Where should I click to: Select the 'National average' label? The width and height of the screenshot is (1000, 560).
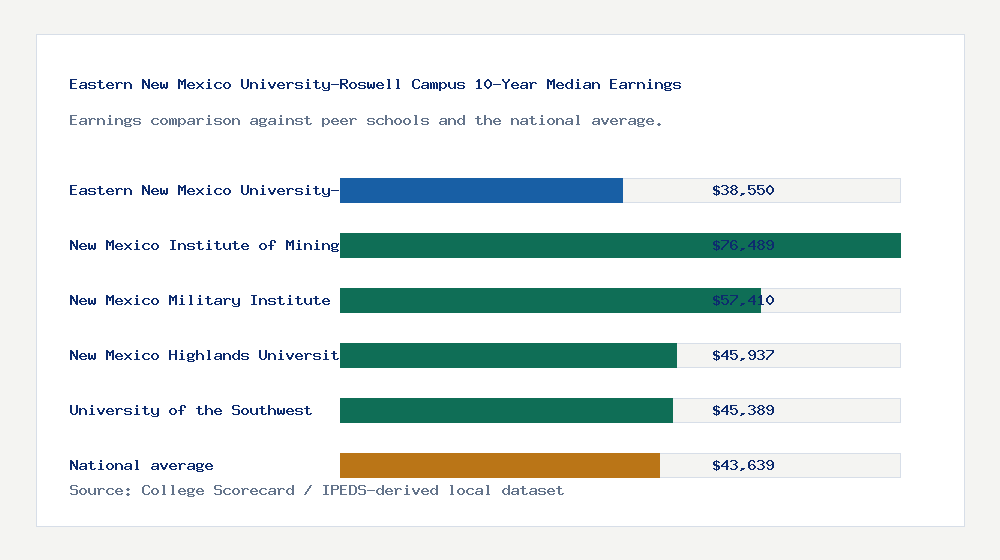[141, 466]
